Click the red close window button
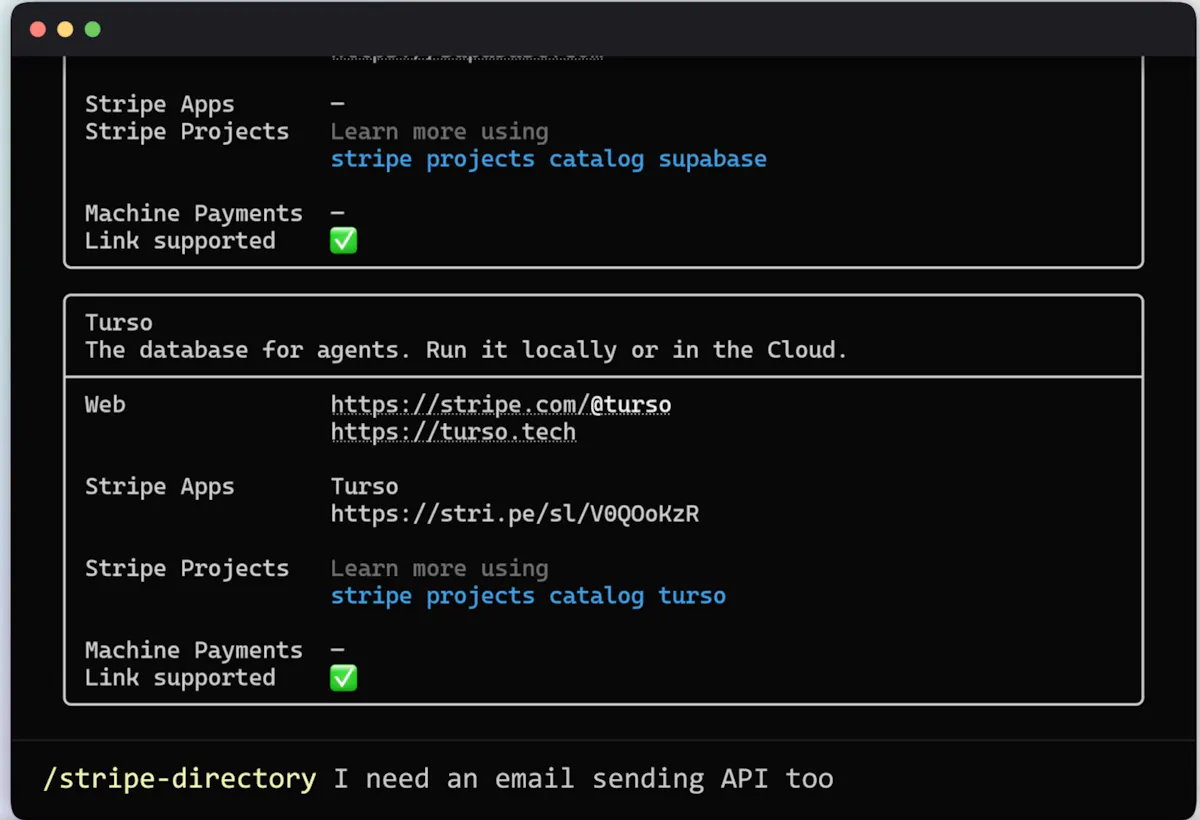The width and height of the screenshot is (1200, 820). click(x=38, y=30)
